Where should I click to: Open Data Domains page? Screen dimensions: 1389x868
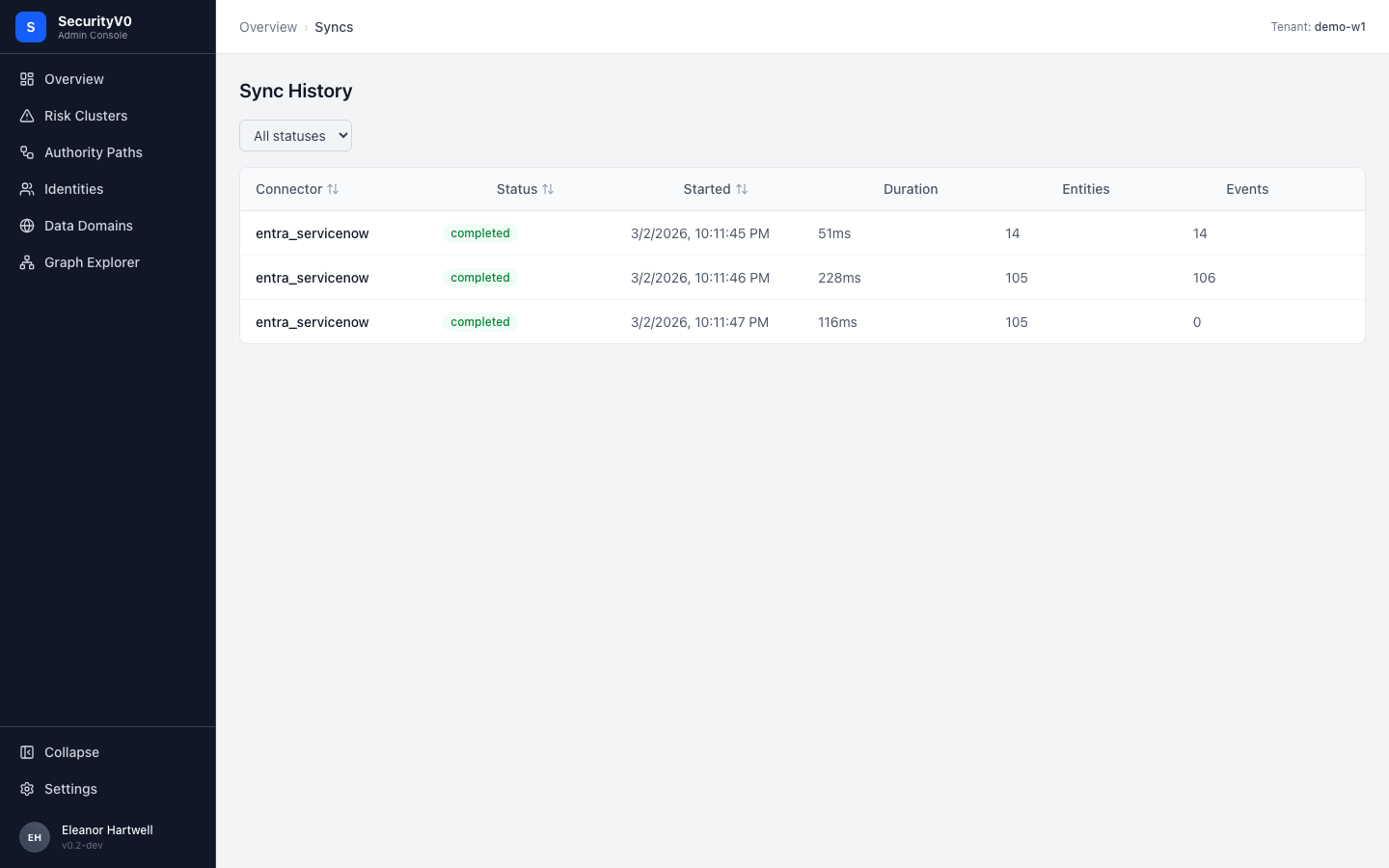click(89, 226)
